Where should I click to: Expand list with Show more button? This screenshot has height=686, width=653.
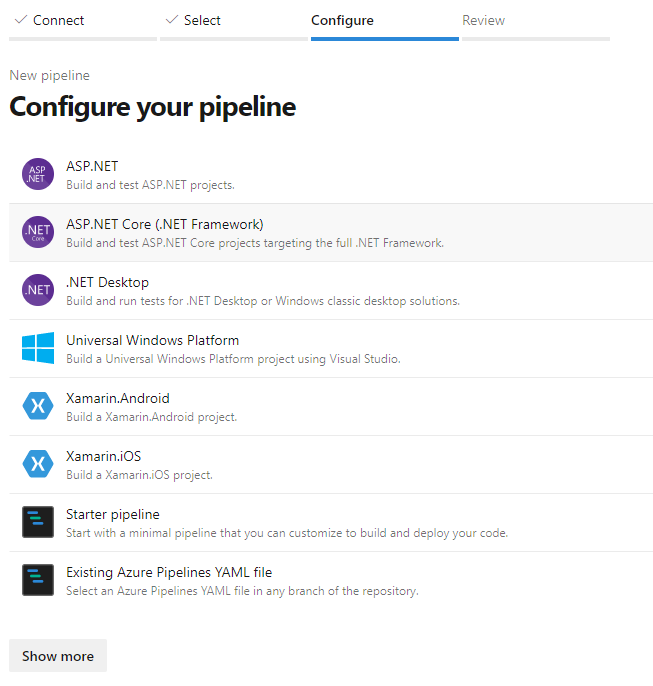(58, 656)
